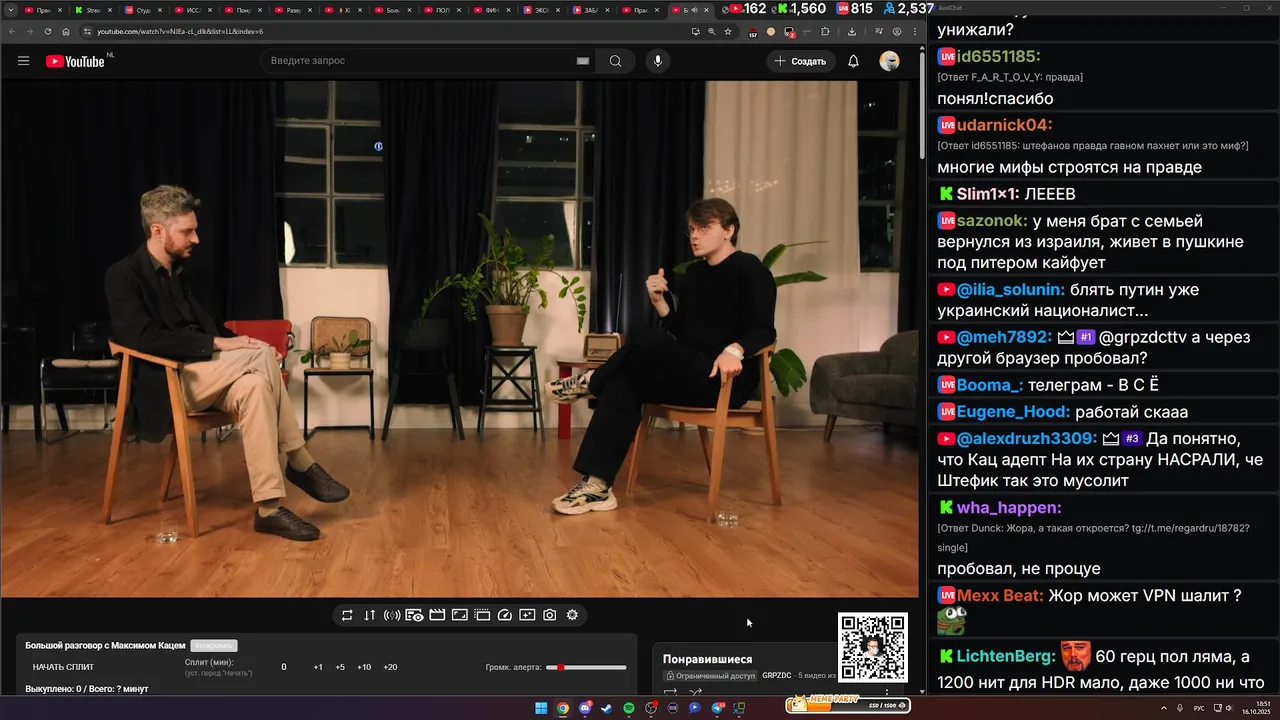Click 'НАЧАТЬ СПЛИТ' button
This screenshot has width=1280, height=720.
point(63,667)
